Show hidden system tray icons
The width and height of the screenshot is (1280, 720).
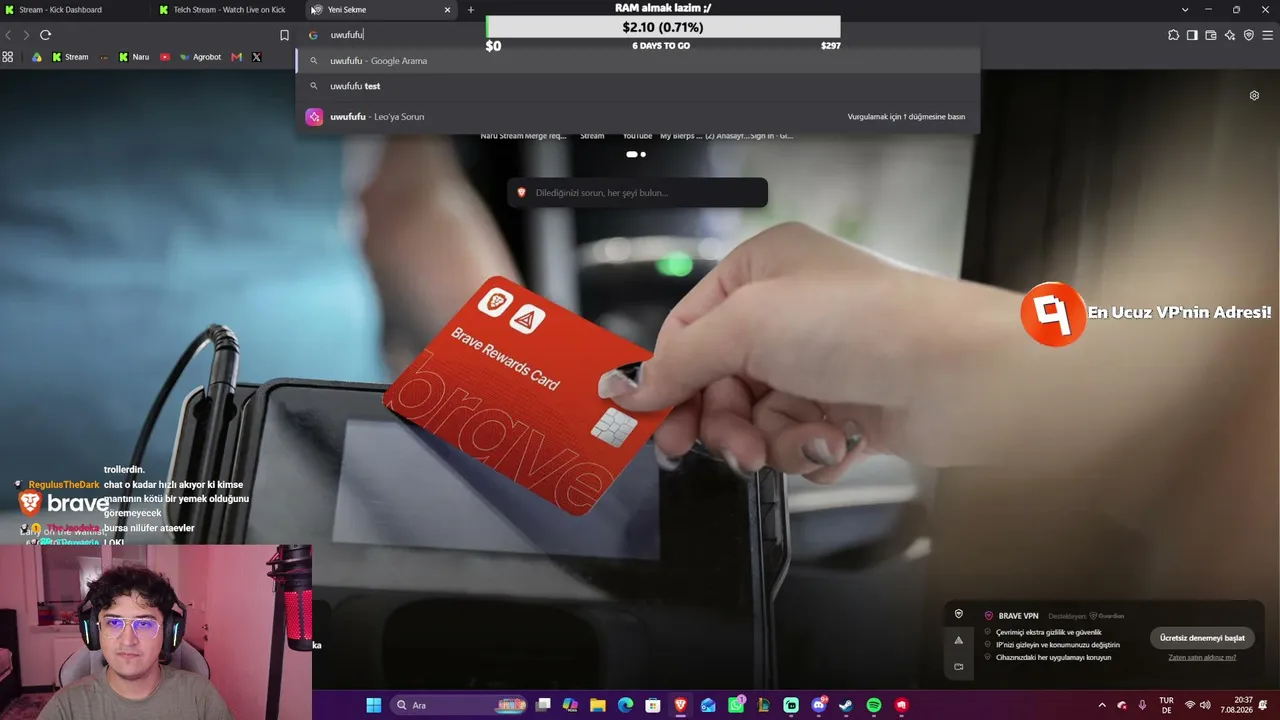(x=1102, y=705)
